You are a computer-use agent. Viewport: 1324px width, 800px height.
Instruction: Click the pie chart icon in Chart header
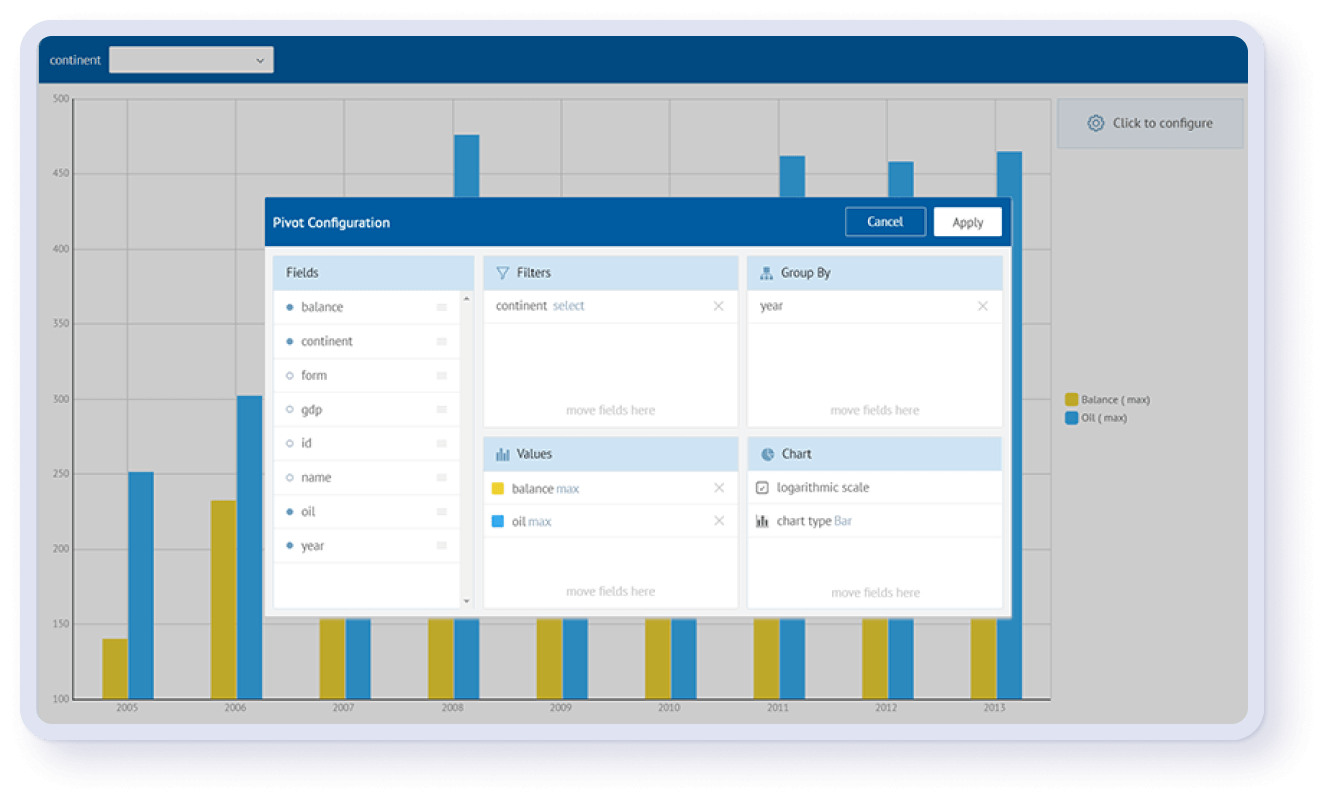coord(767,454)
